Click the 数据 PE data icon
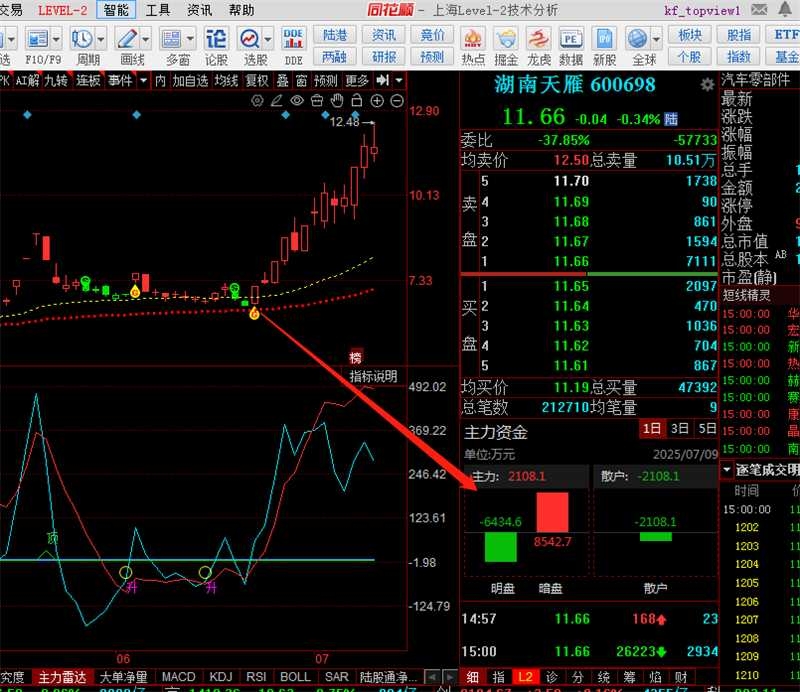Viewport: 800px width, 692px height. pos(571,39)
